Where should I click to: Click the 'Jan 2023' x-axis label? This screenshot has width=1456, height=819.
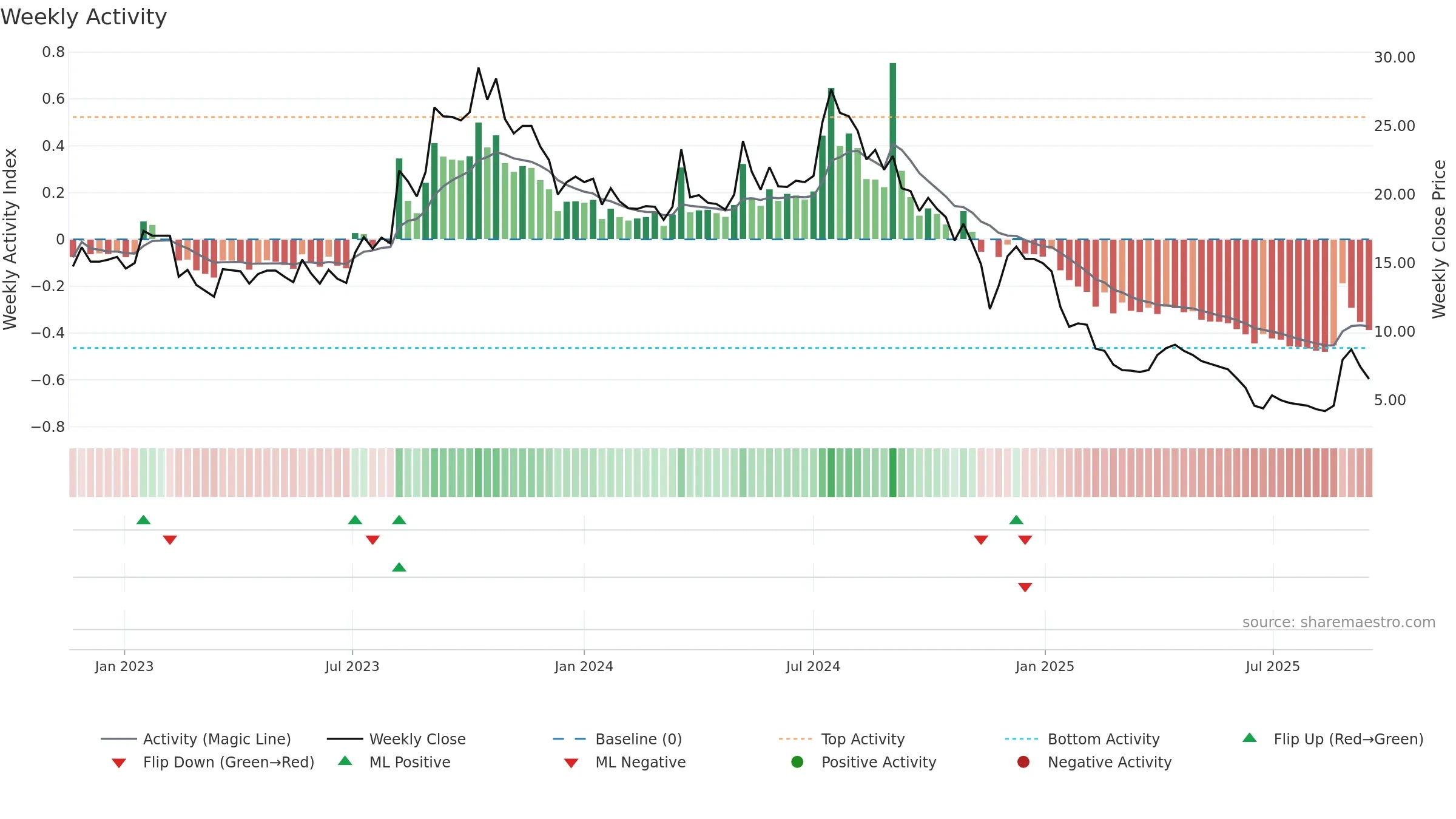pos(124,667)
